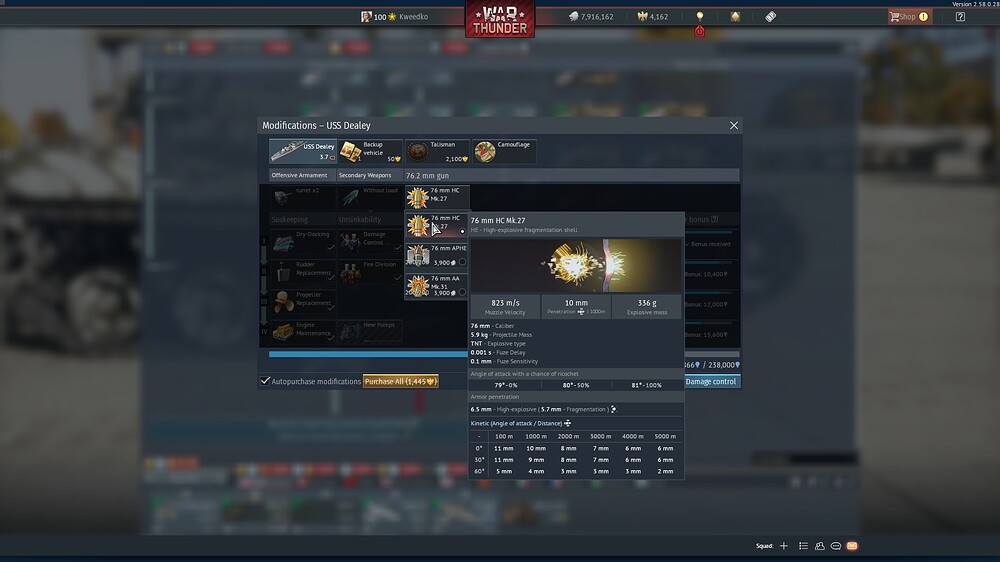Open the help question-mark icon
The image size is (1000, 562).
pyautogui.click(x=960, y=17)
